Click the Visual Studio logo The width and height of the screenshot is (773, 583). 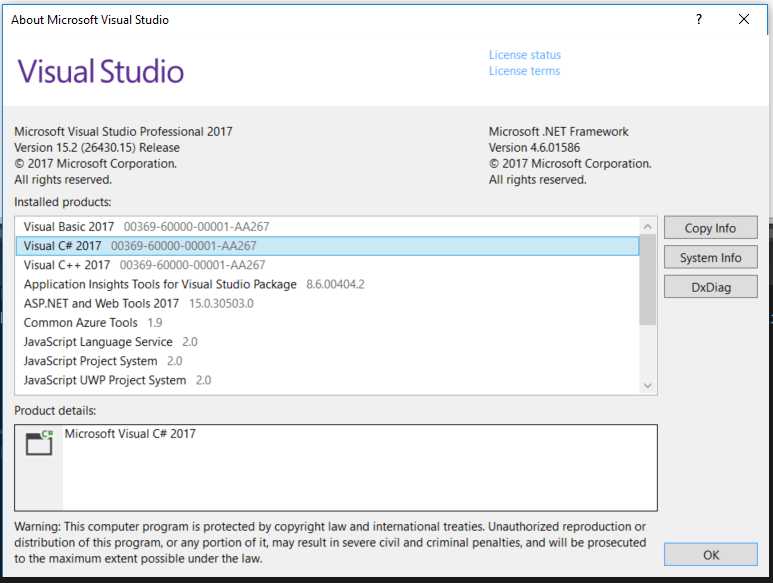click(101, 71)
